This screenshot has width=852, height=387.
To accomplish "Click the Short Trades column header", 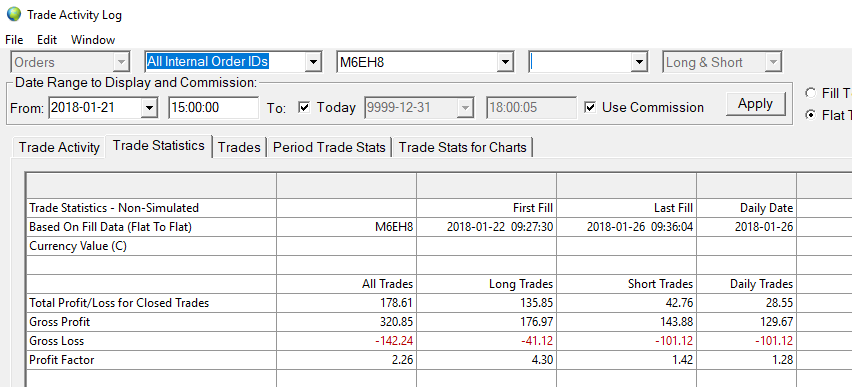I will [627, 284].
